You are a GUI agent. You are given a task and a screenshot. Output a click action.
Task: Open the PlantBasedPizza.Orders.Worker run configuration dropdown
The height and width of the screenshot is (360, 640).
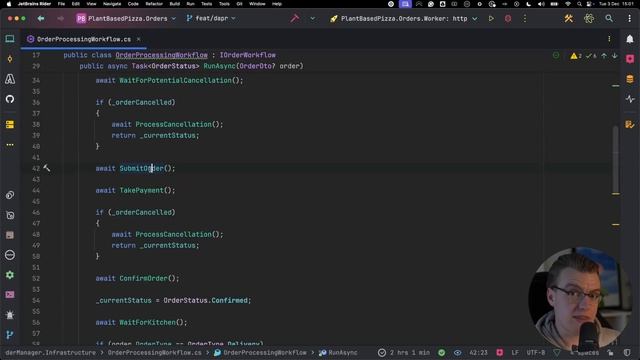(404, 18)
